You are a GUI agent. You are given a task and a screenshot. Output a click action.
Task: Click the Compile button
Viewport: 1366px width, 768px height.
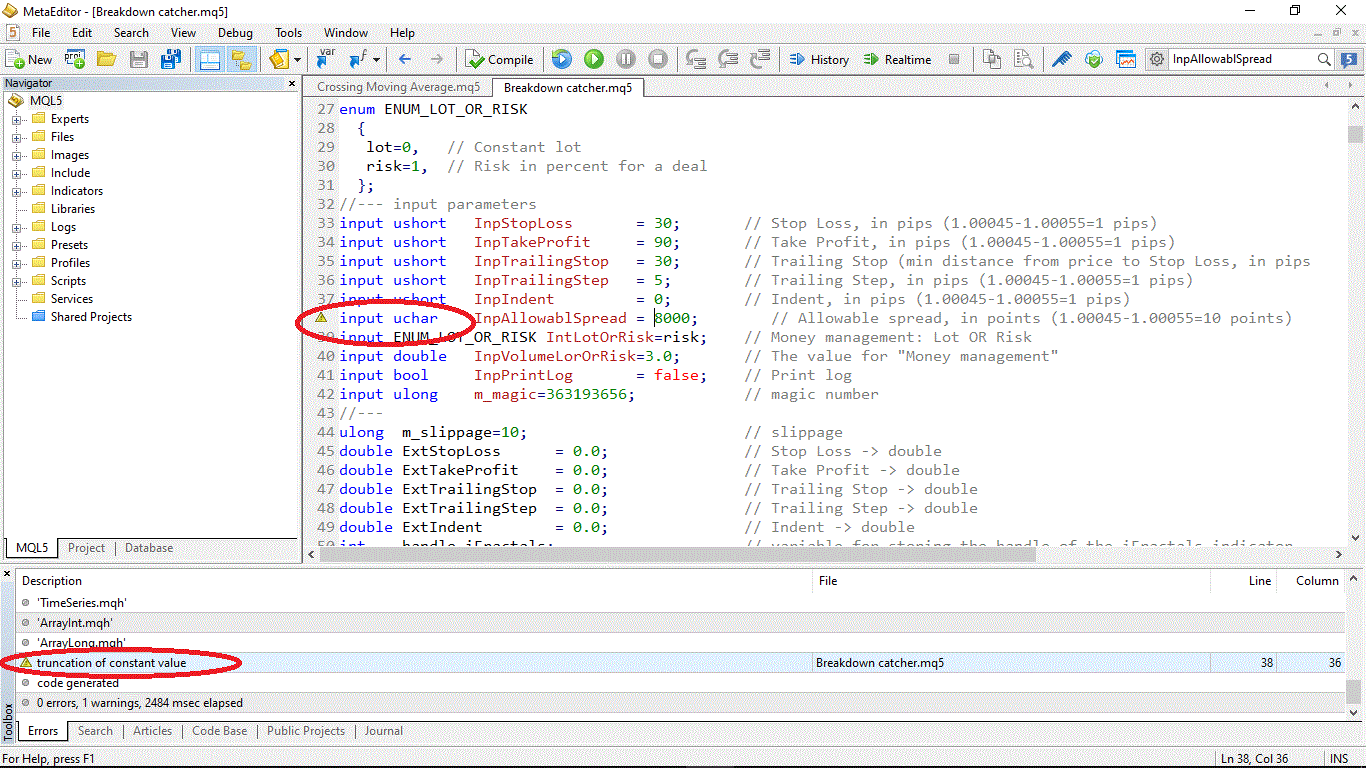(x=501, y=60)
